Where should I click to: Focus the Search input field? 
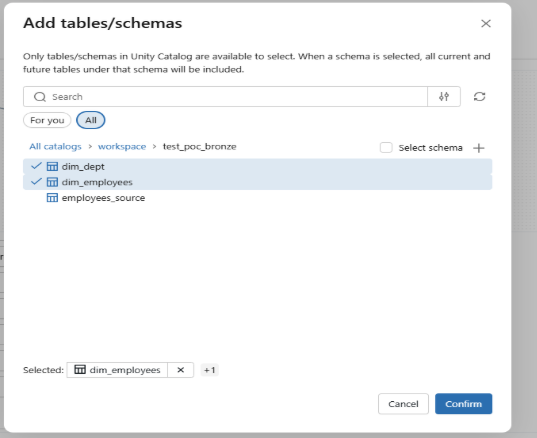pos(225,97)
